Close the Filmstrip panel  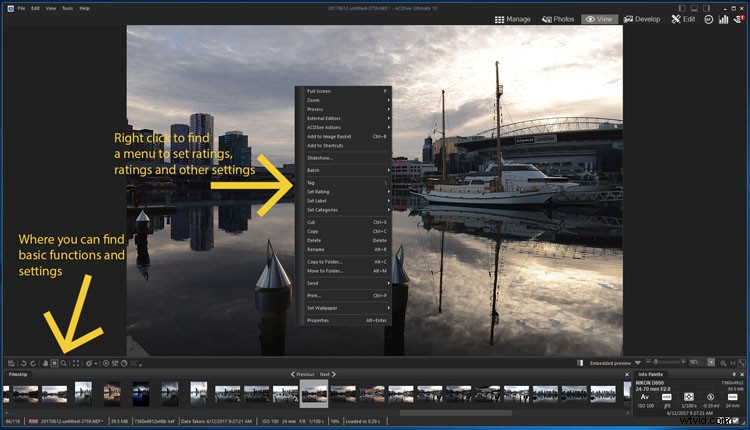[627, 375]
